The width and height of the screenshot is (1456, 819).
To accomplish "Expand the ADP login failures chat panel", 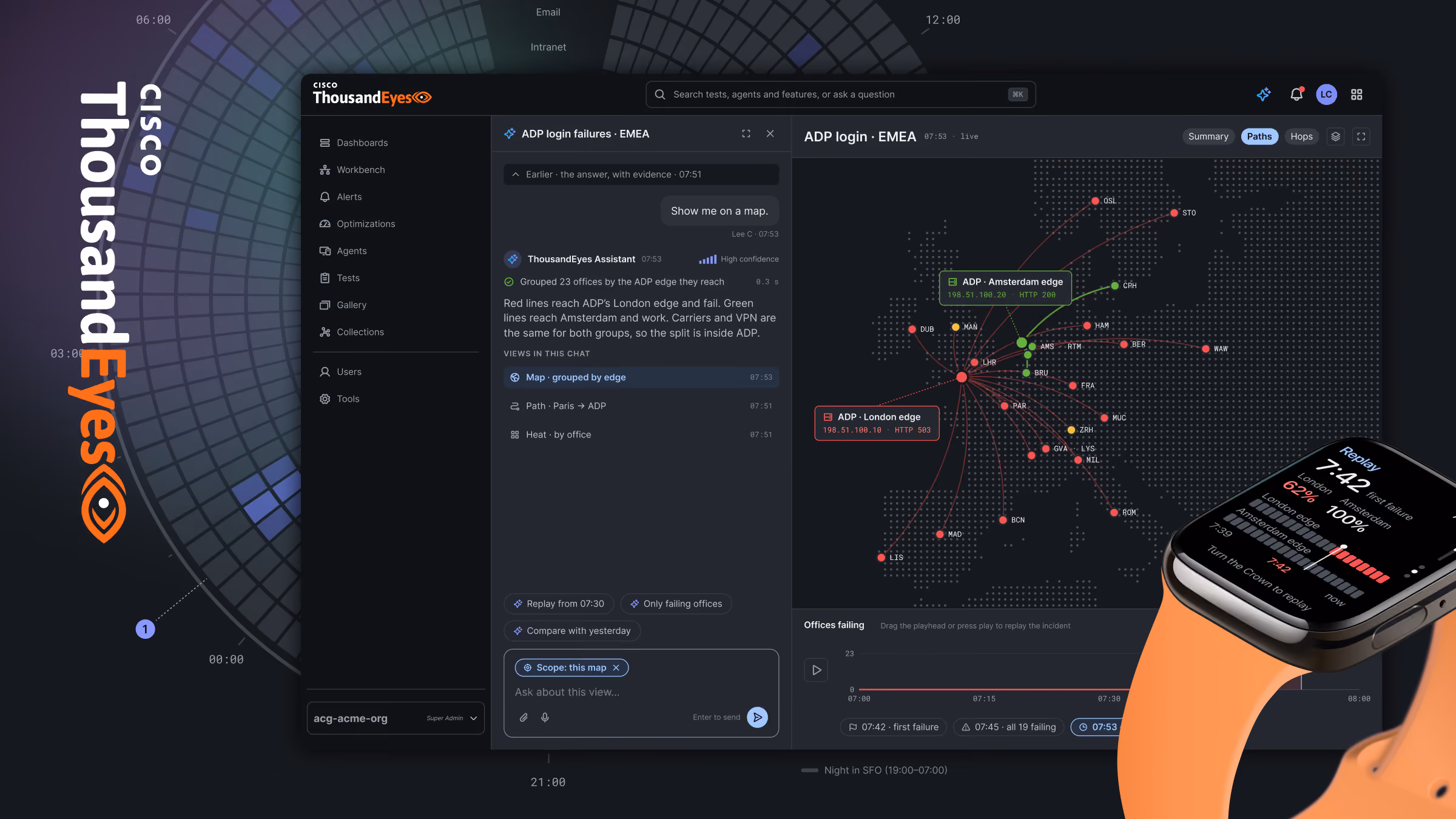I will coord(746,133).
